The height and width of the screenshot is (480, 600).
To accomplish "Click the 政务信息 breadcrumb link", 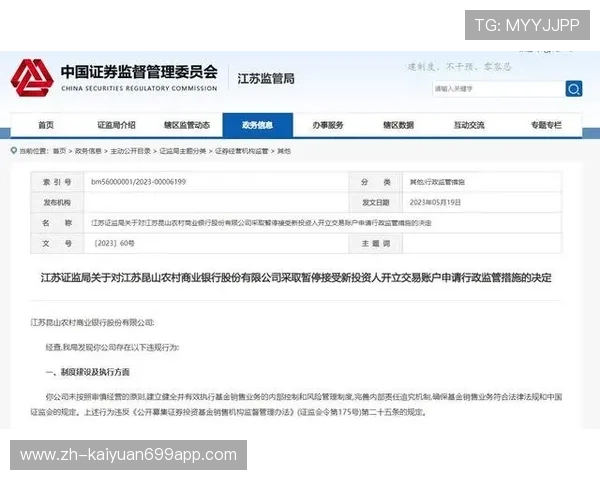I will coord(88,151).
